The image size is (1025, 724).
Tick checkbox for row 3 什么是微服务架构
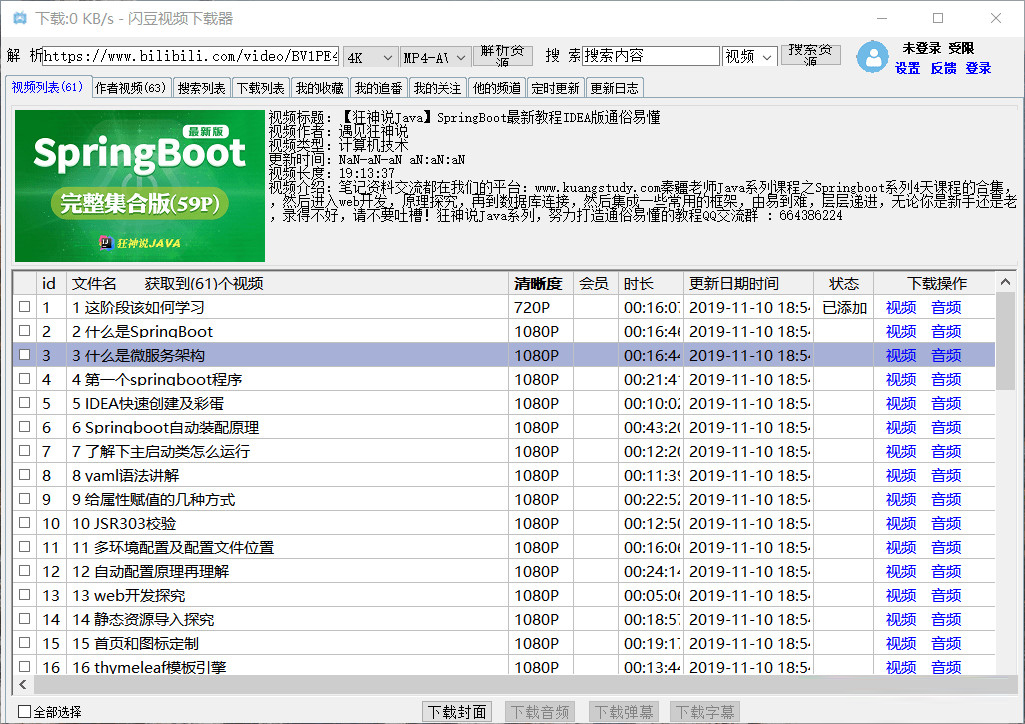click(25, 355)
